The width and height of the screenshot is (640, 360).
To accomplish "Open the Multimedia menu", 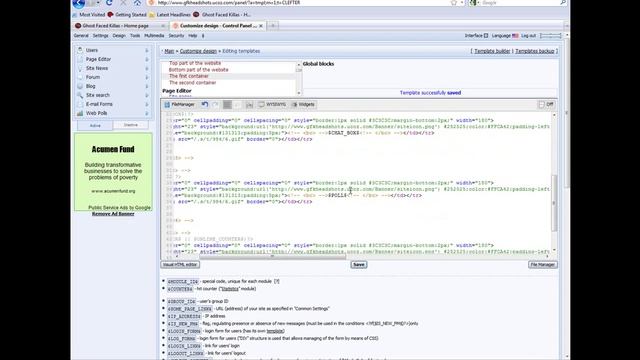I will tap(154, 36).
